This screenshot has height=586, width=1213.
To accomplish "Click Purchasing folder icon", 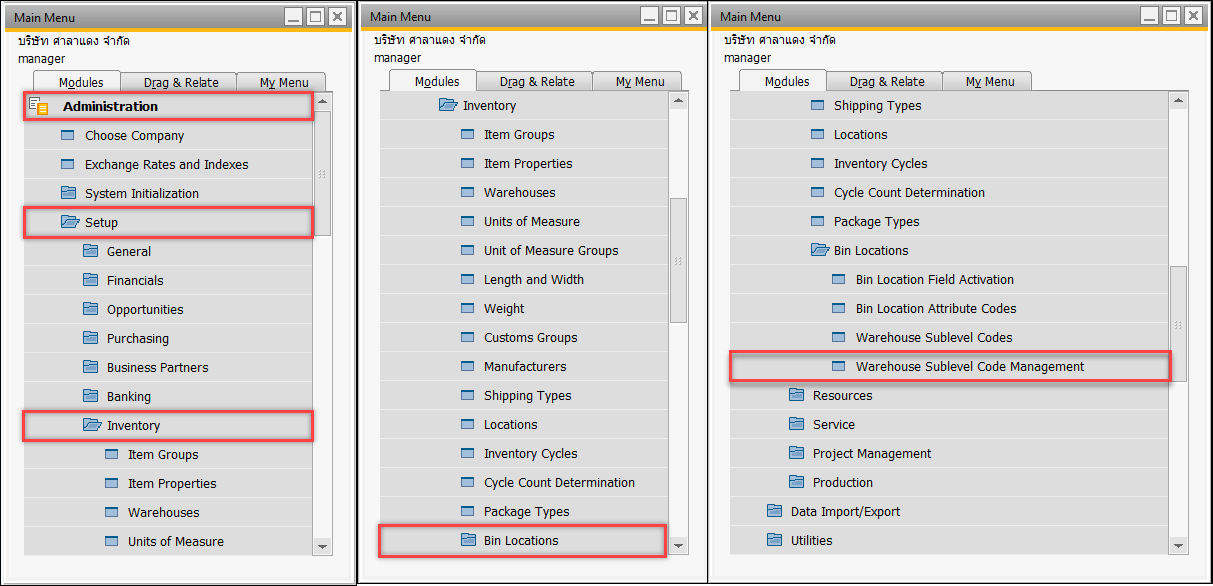I will pyautogui.click(x=90, y=338).
